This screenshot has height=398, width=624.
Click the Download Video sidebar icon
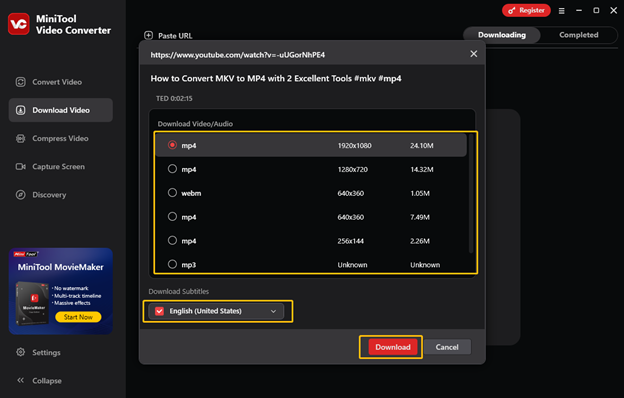[x=20, y=110]
